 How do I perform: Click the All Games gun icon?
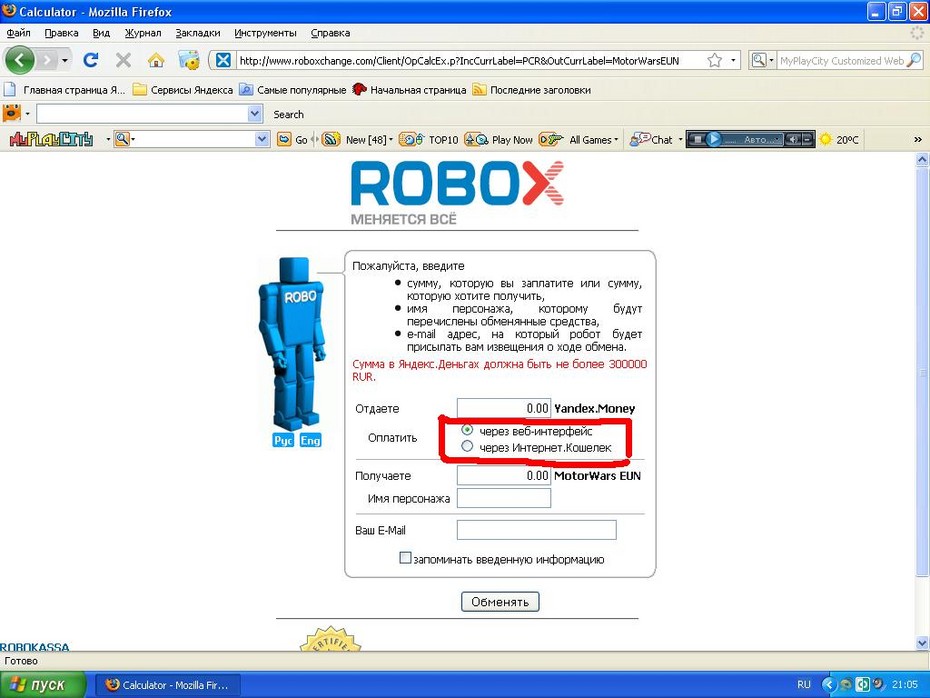tap(550, 139)
